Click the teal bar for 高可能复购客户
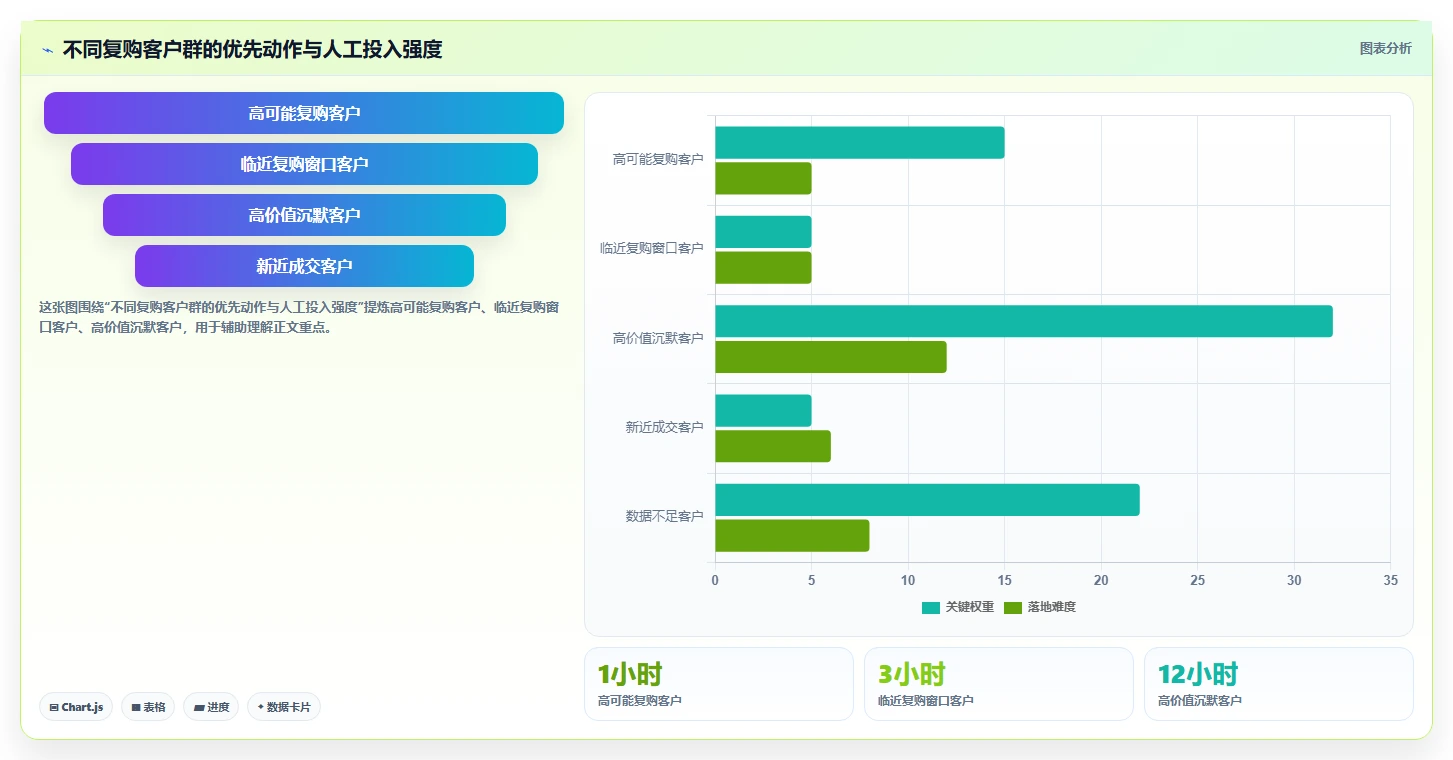The height and width of the screenshot is (760, 1453). (860, 142)
